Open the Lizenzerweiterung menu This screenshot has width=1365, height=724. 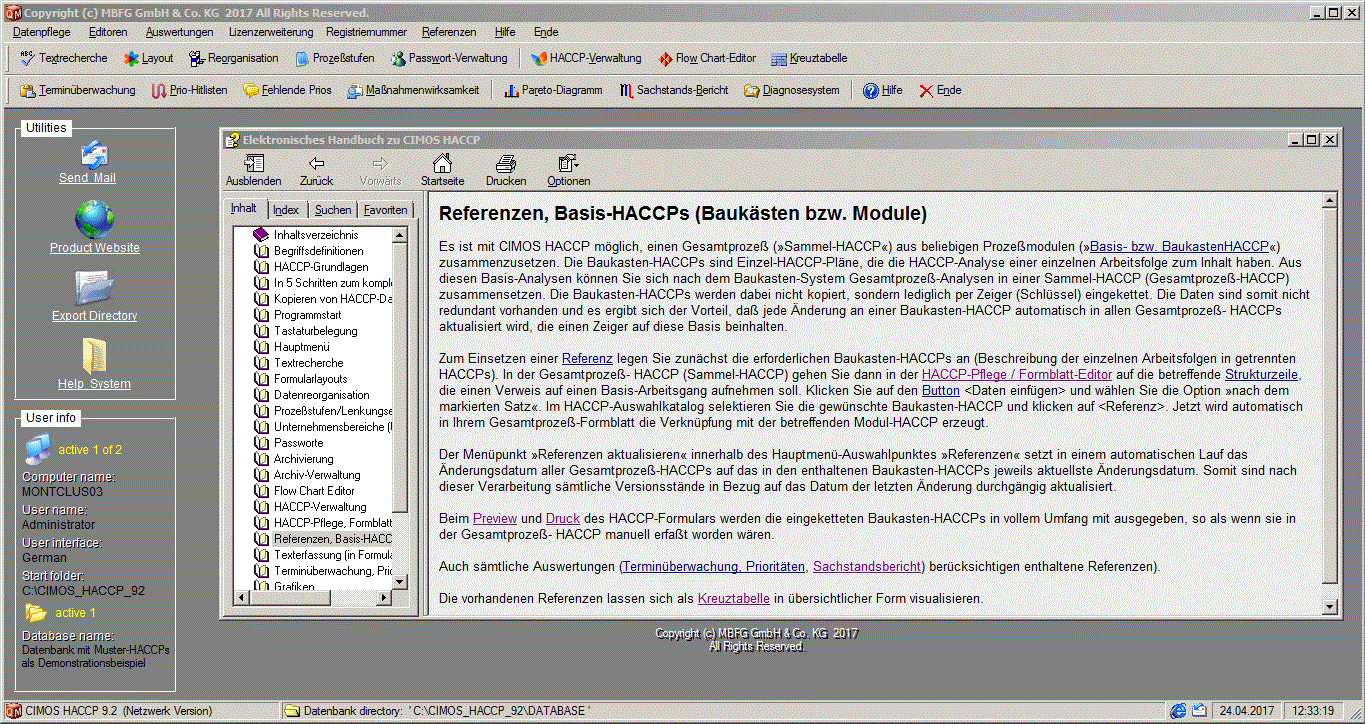pyautogui.click(x=271, y=32)
